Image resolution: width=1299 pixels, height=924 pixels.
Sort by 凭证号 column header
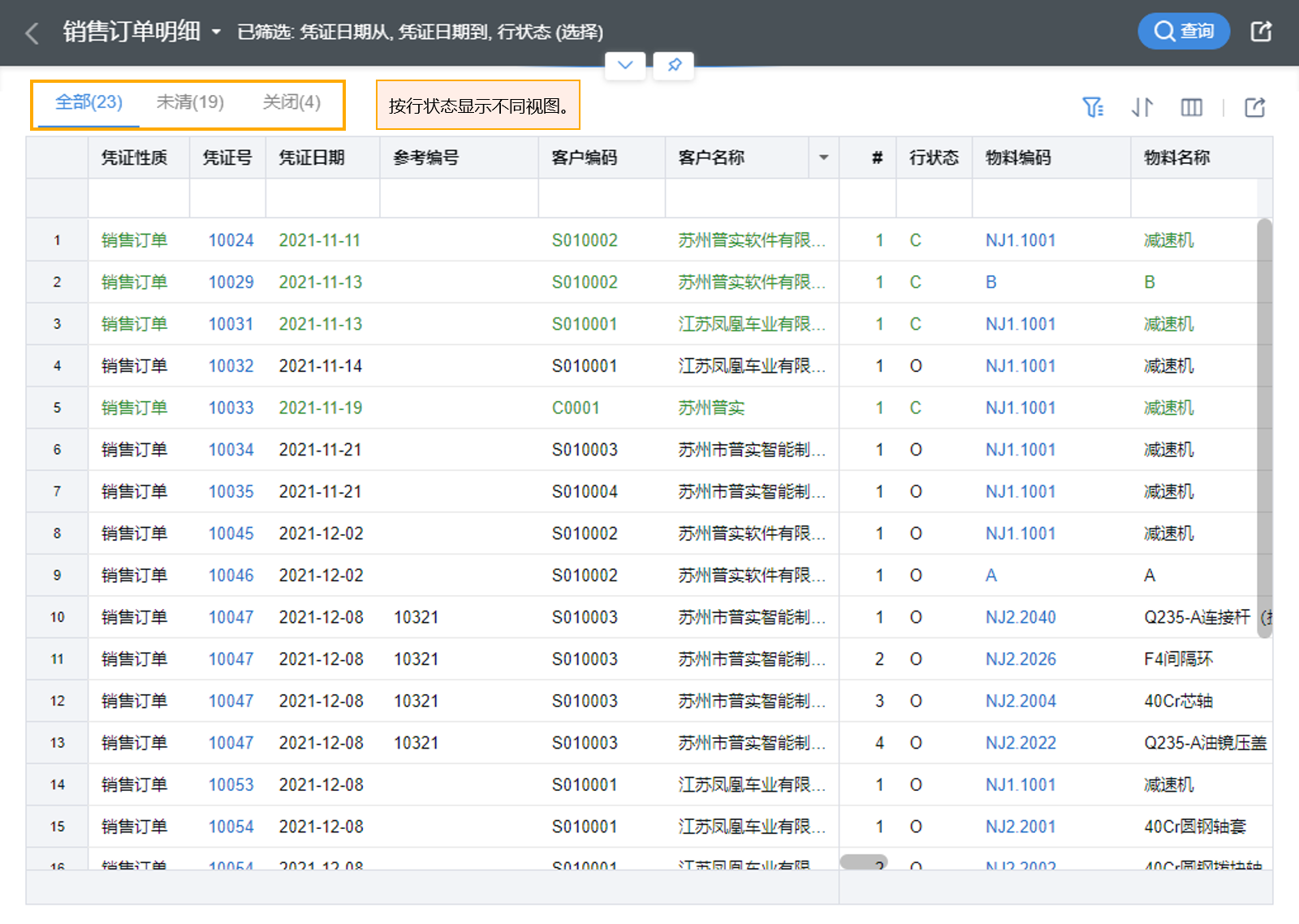pyautogui.click(x=227, y=158)
